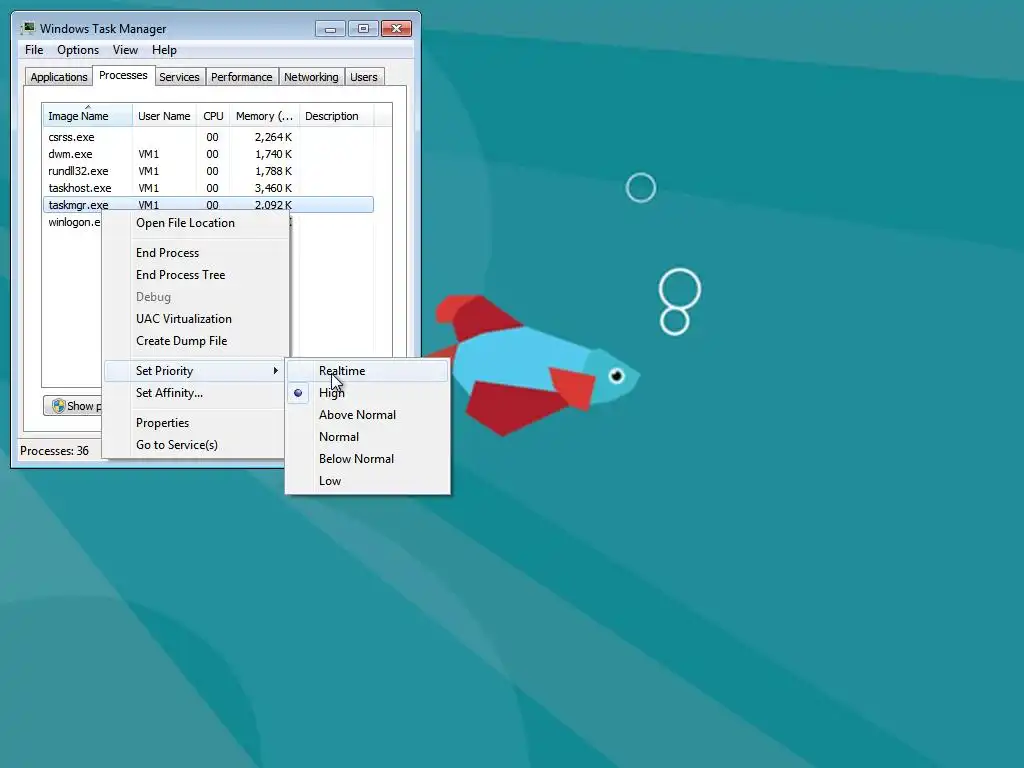1024x768 pixels.
Task: Set priority to Normal
Action: [368, 437]
